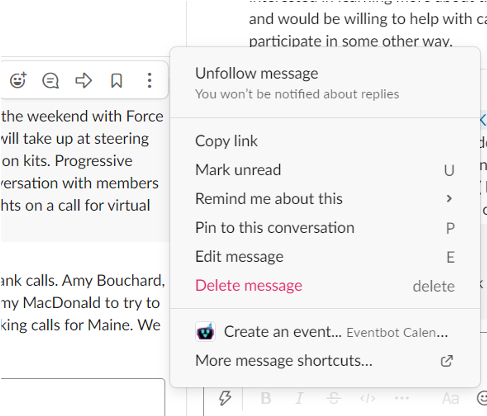Add an emoji reaction to message
Image resolution: width=487 pixels, height=416 pixels.
click(18, 80)
